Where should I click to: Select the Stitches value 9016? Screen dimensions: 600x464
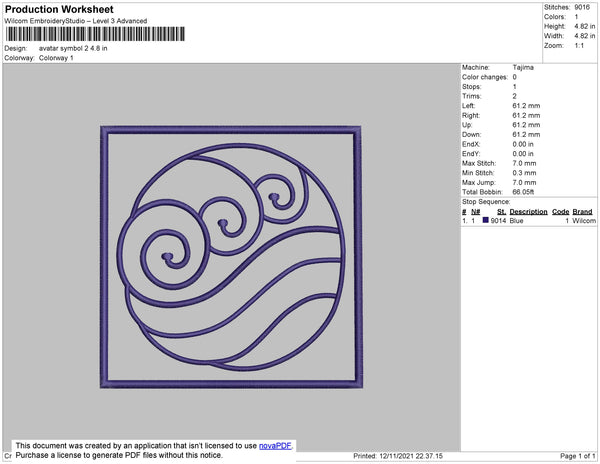(x=582, y=7)
